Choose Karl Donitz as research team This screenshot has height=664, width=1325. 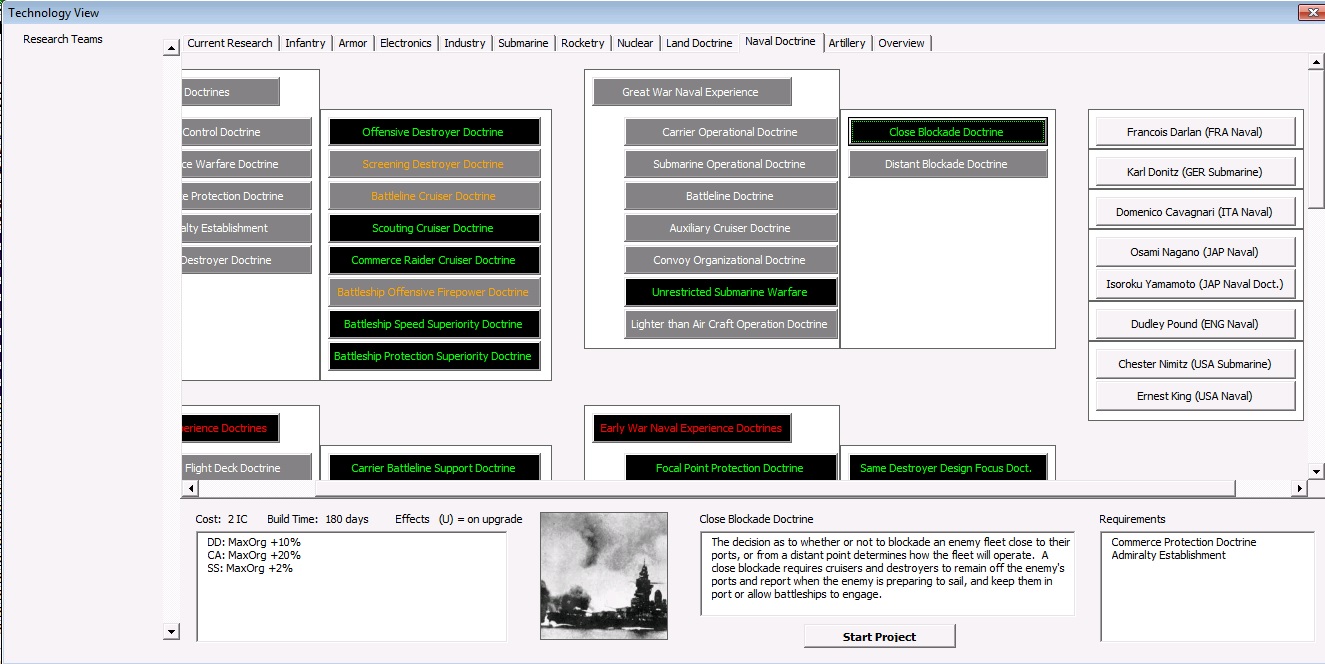pos(1194,170)
